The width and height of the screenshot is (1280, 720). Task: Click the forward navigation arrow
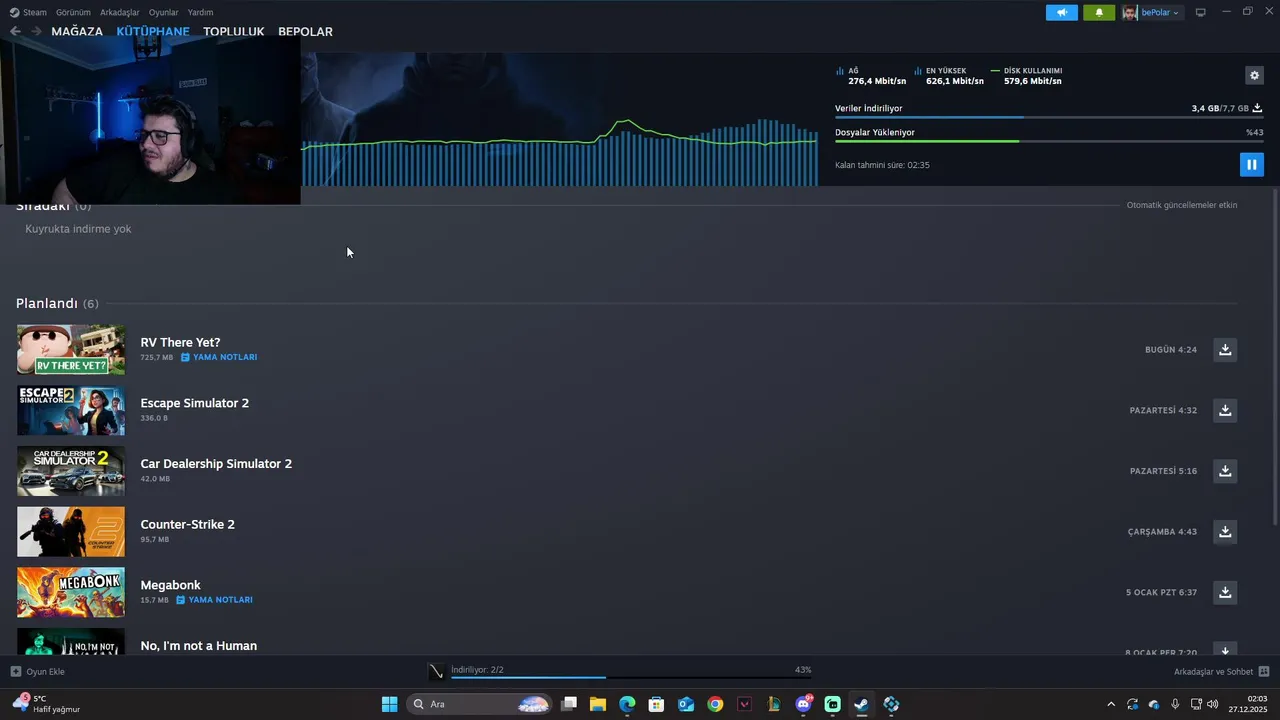tap(36, 31)
